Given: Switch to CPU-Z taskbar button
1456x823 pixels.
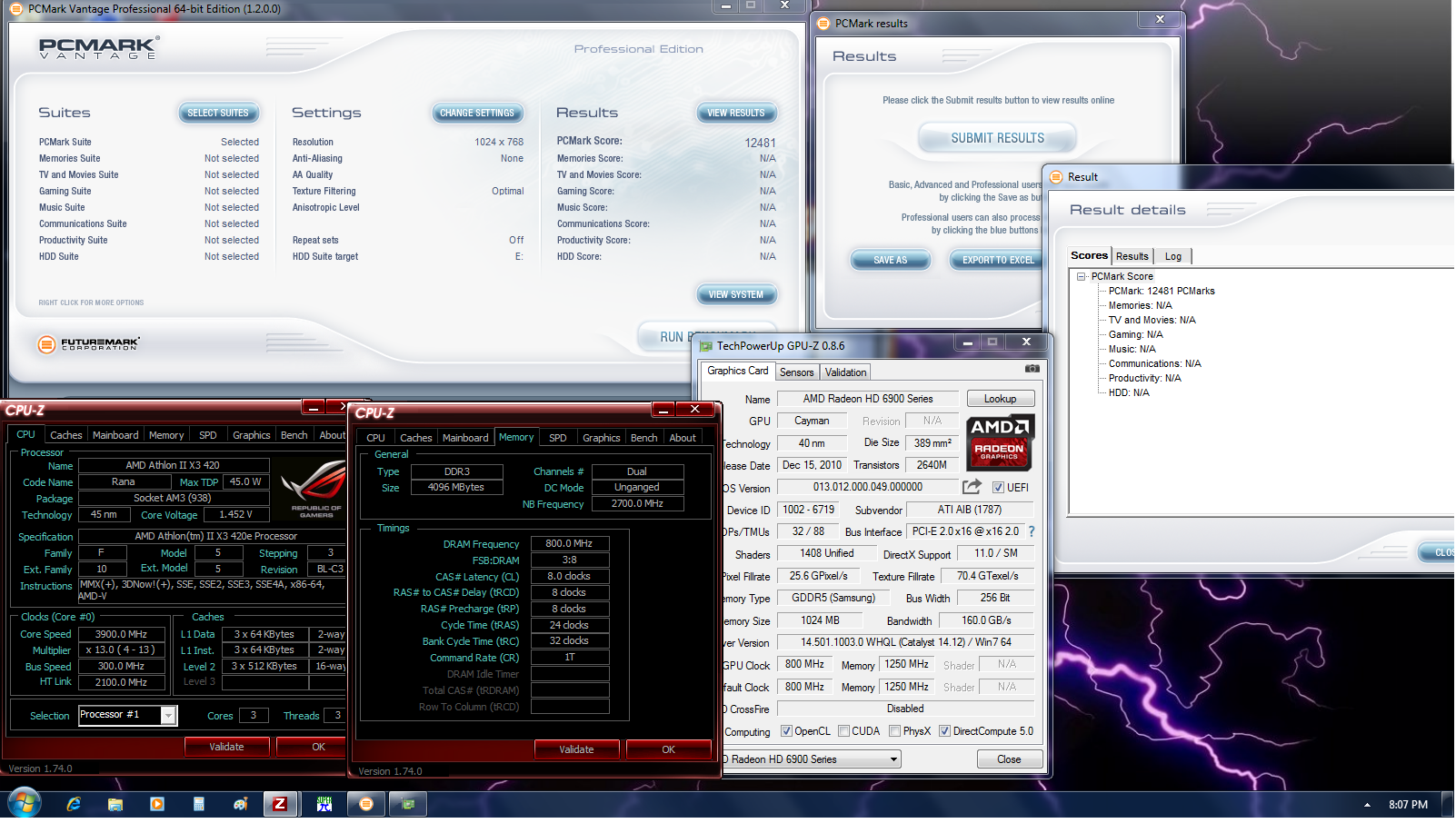Looking at the screenshot, I should pyautogui.click(x=281, y=804).
